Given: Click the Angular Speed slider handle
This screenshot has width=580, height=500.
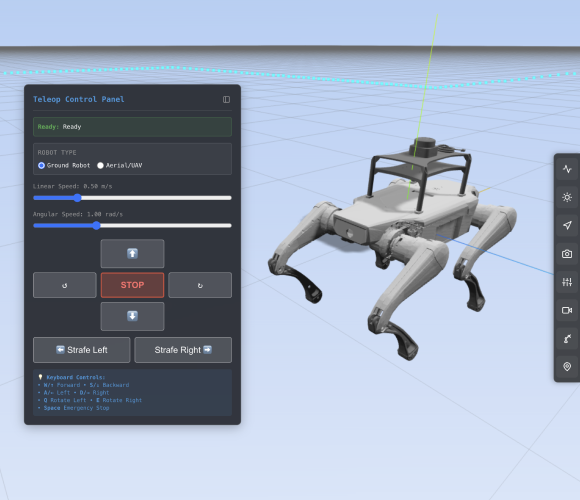Looking at the screenshot, I should (x=97, y=226).
